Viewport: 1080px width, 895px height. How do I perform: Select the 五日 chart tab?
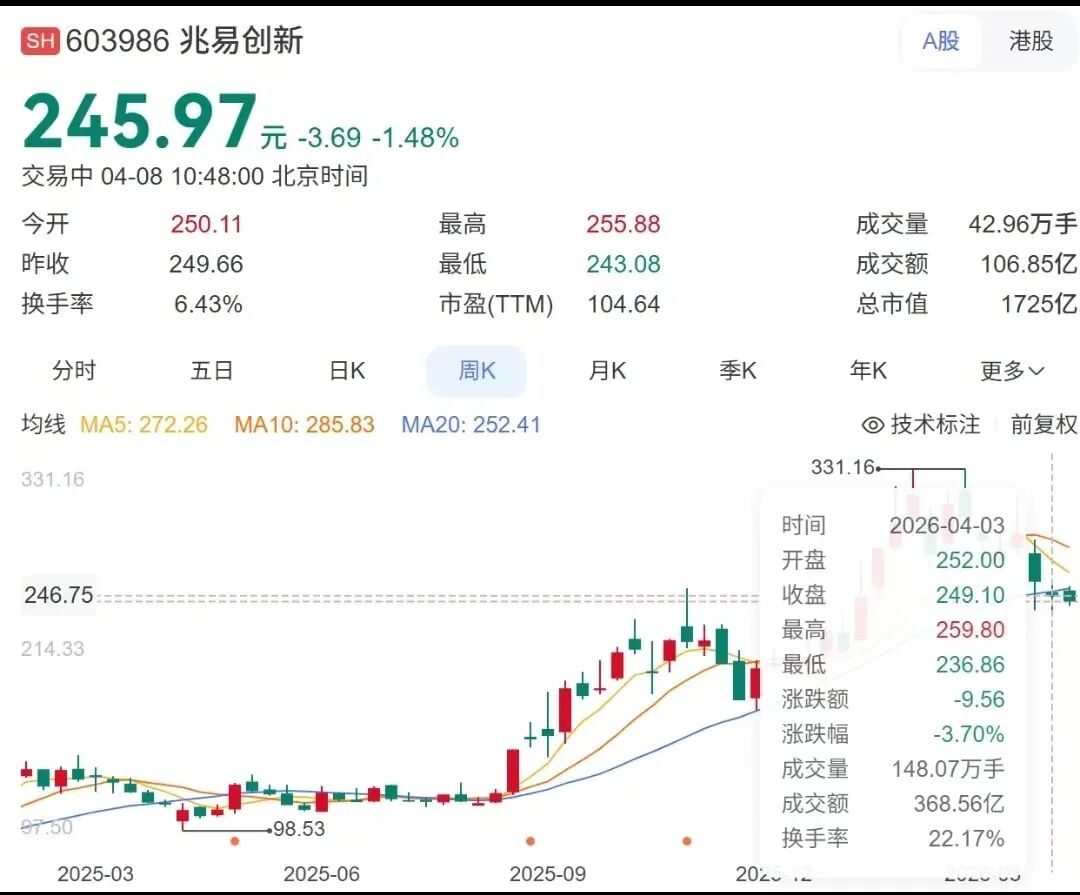coord(211,371)
